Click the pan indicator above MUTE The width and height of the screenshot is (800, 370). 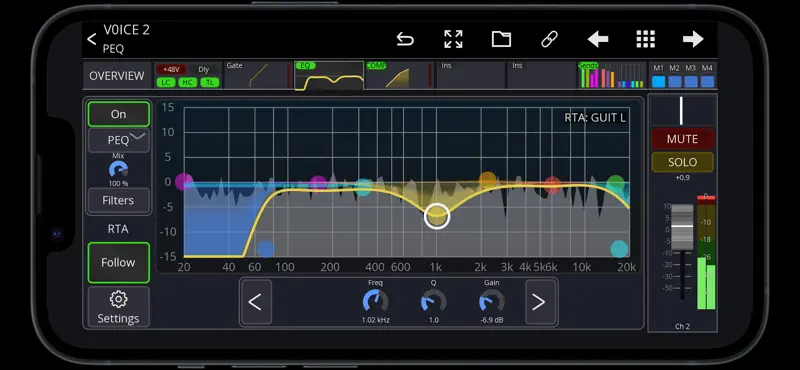pyautogui.click(x=681, y=111)
